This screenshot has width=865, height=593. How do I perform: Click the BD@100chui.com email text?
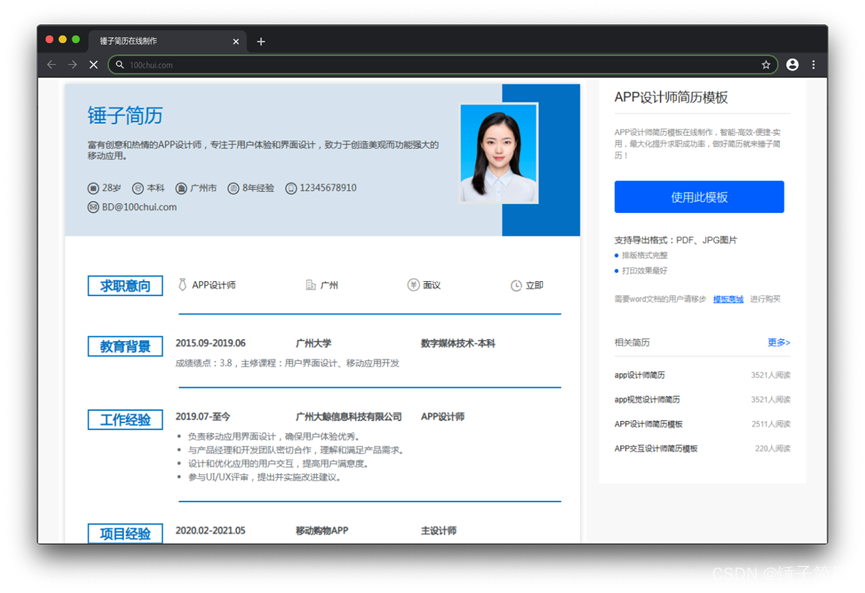139,207
